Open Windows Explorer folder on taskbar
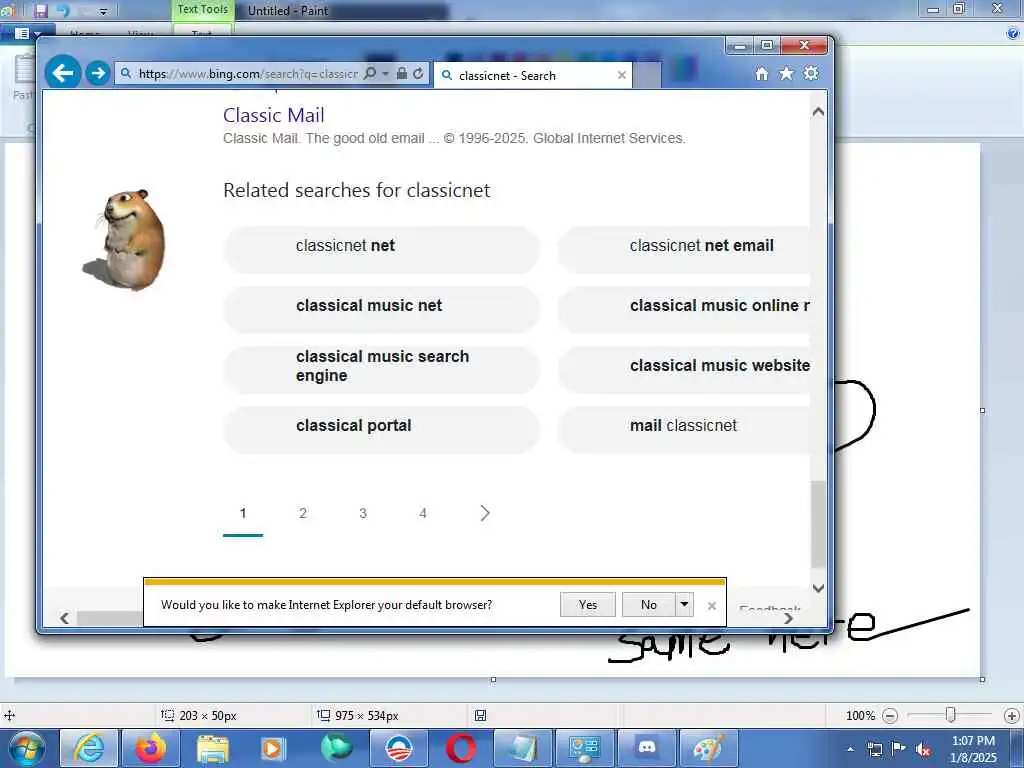Image resolution: width=1024 pixels, height=768 pixels. [212, 748]
